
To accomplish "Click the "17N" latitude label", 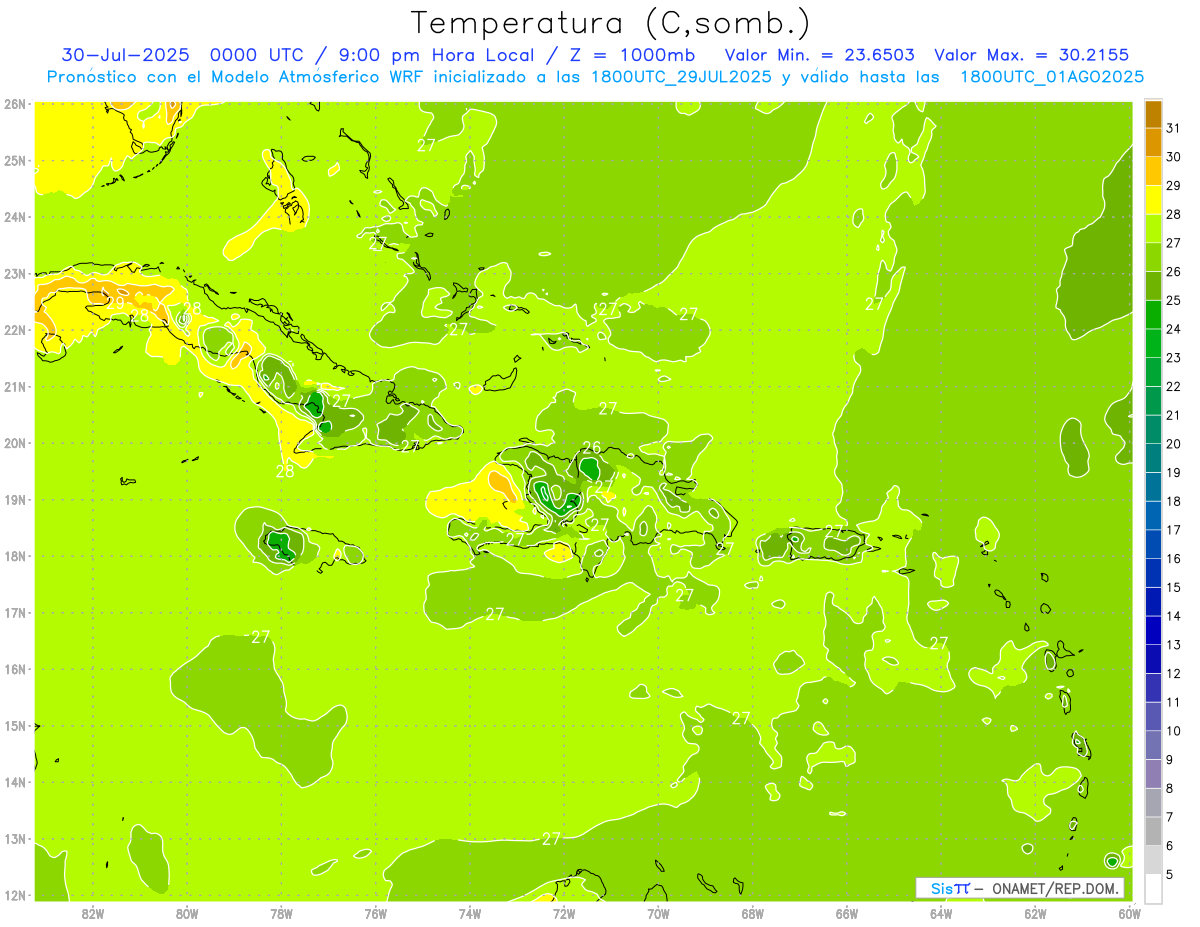I will click(x=14, y=612).
